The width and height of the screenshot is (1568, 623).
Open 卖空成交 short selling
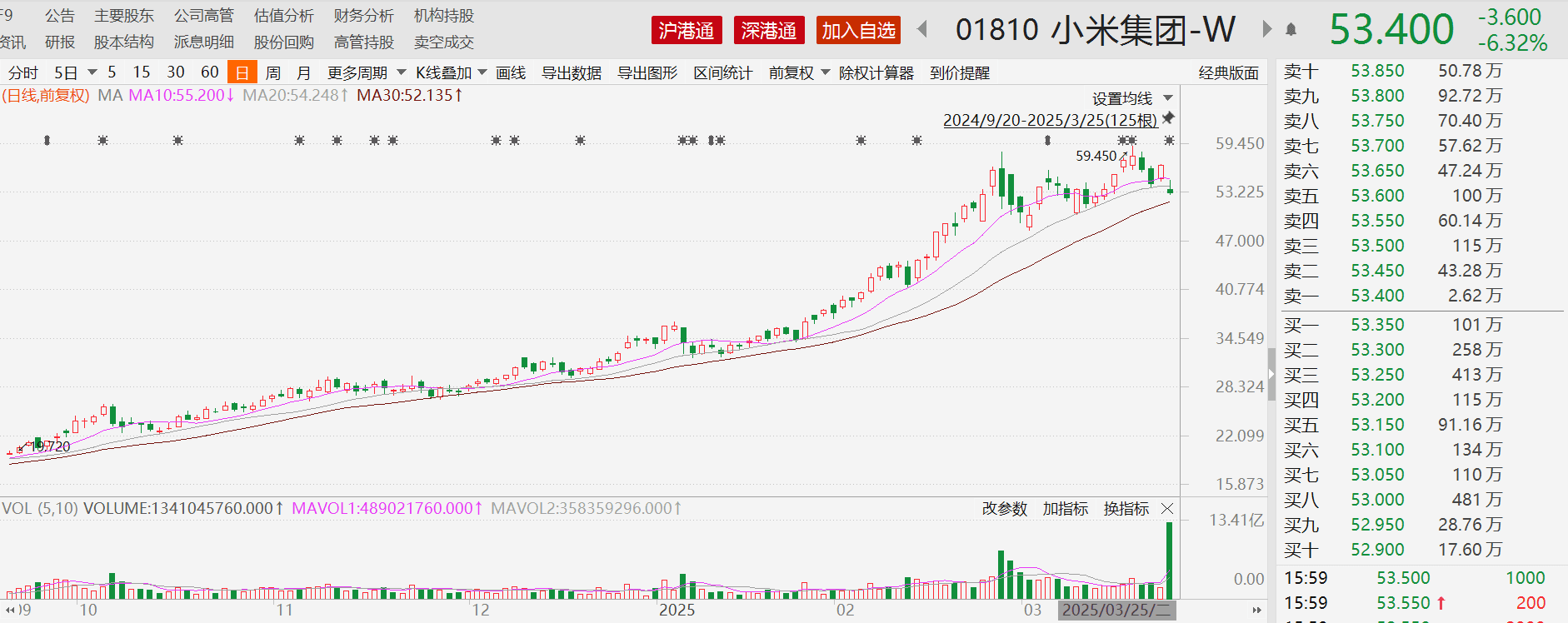[444, 42]
